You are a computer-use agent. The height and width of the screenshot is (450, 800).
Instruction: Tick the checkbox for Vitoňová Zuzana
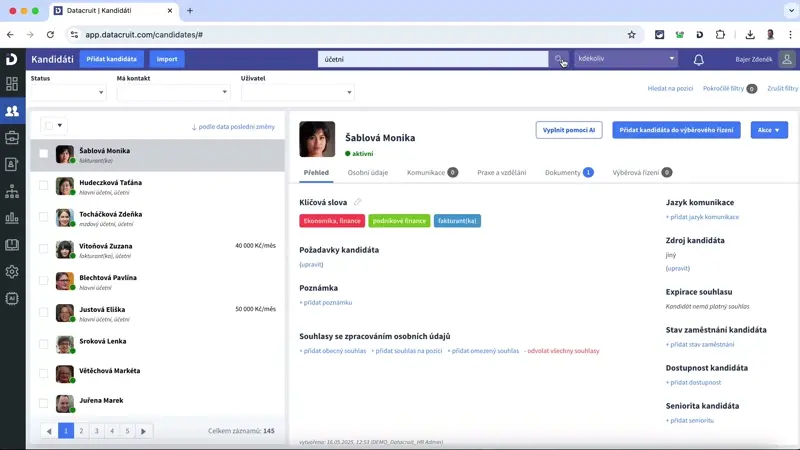point(43,249)
